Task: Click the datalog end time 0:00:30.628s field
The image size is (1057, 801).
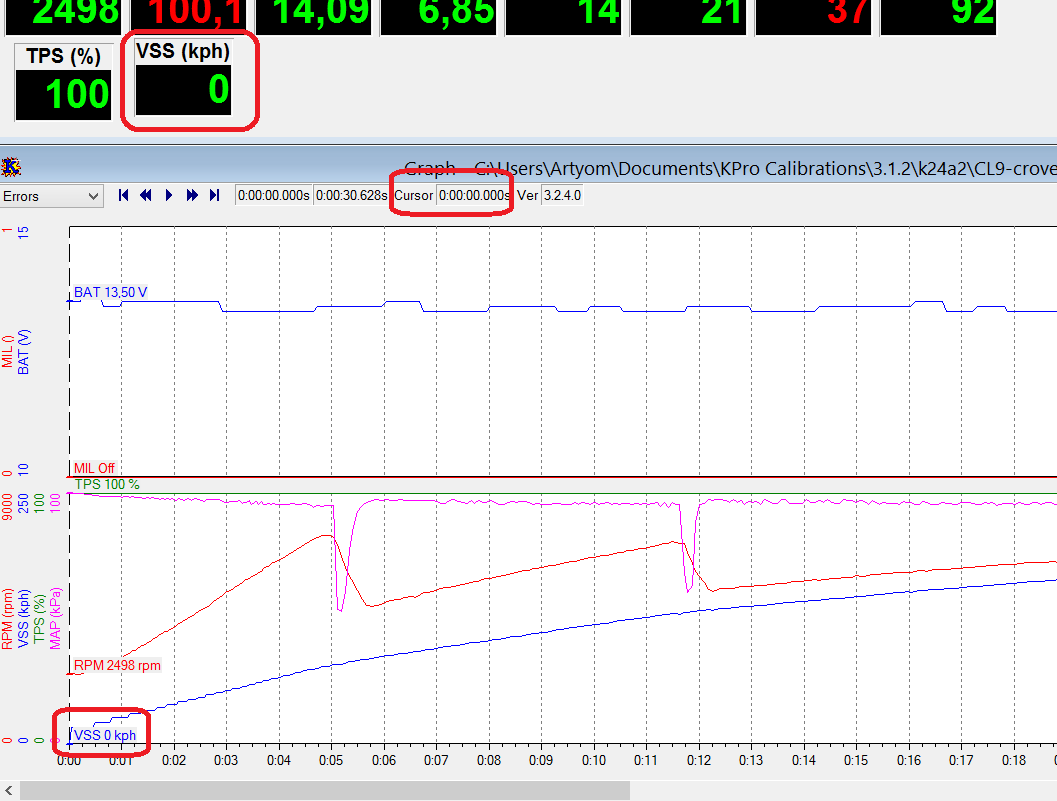Action: tap(351, 196)
